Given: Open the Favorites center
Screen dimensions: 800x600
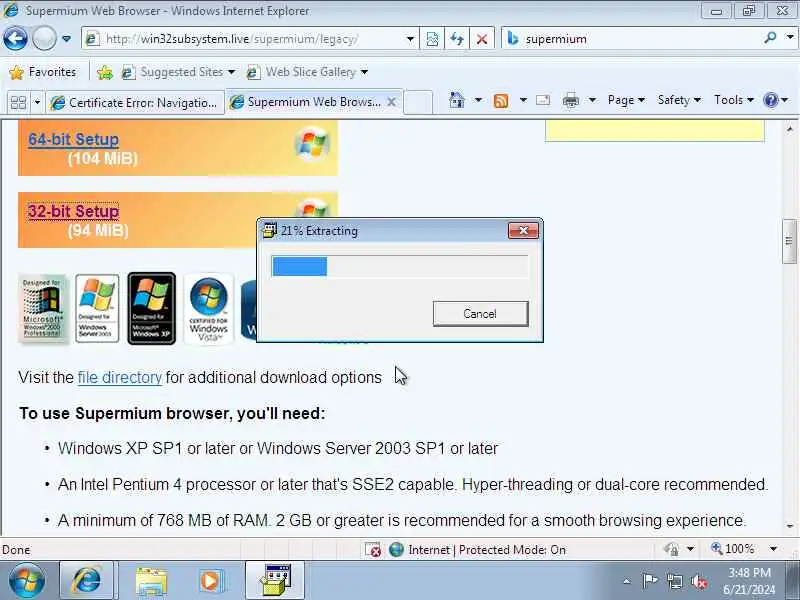Looking at the screenshot, I should point(43,72).
